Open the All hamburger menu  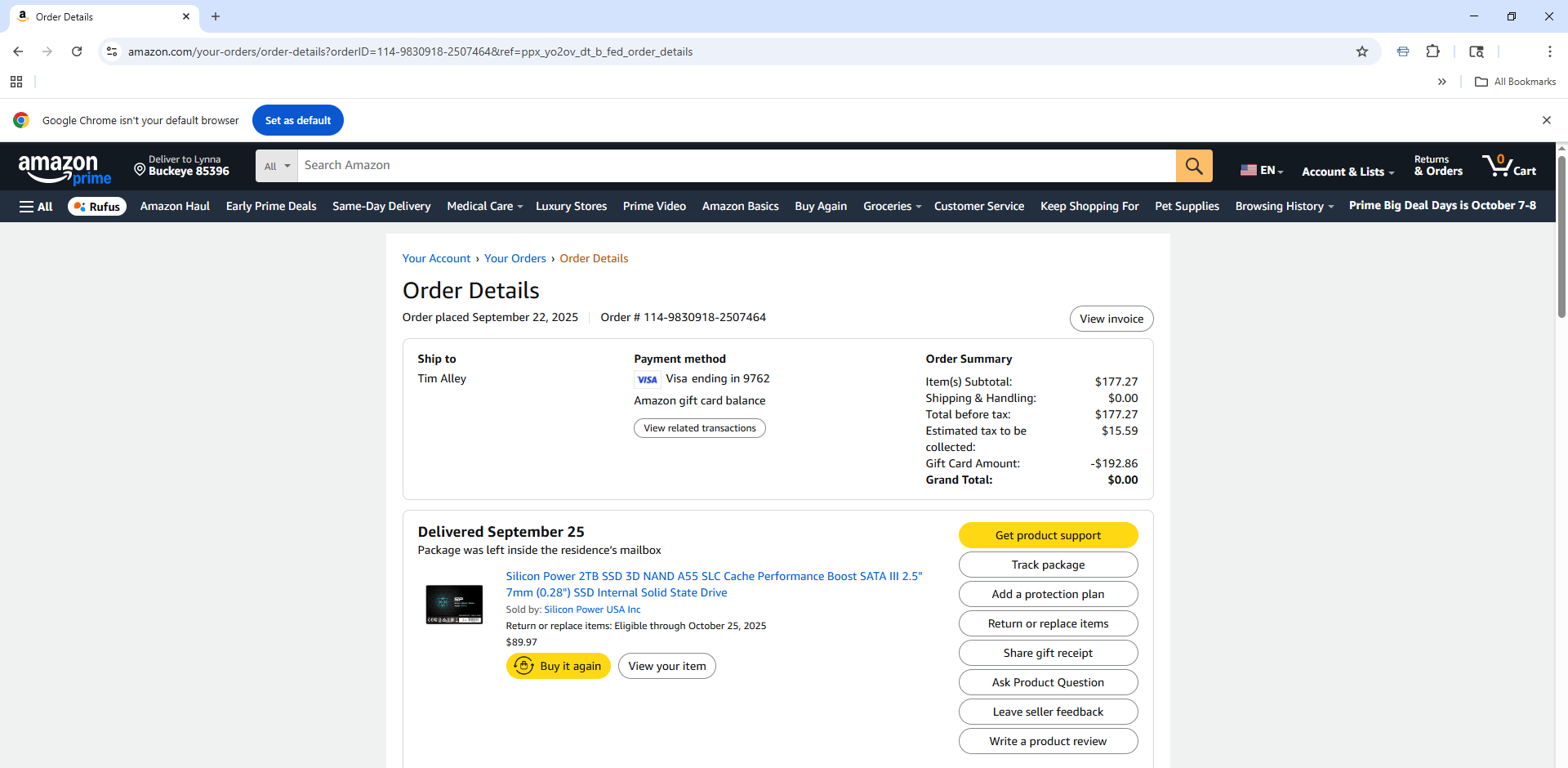tap(36, 207)
